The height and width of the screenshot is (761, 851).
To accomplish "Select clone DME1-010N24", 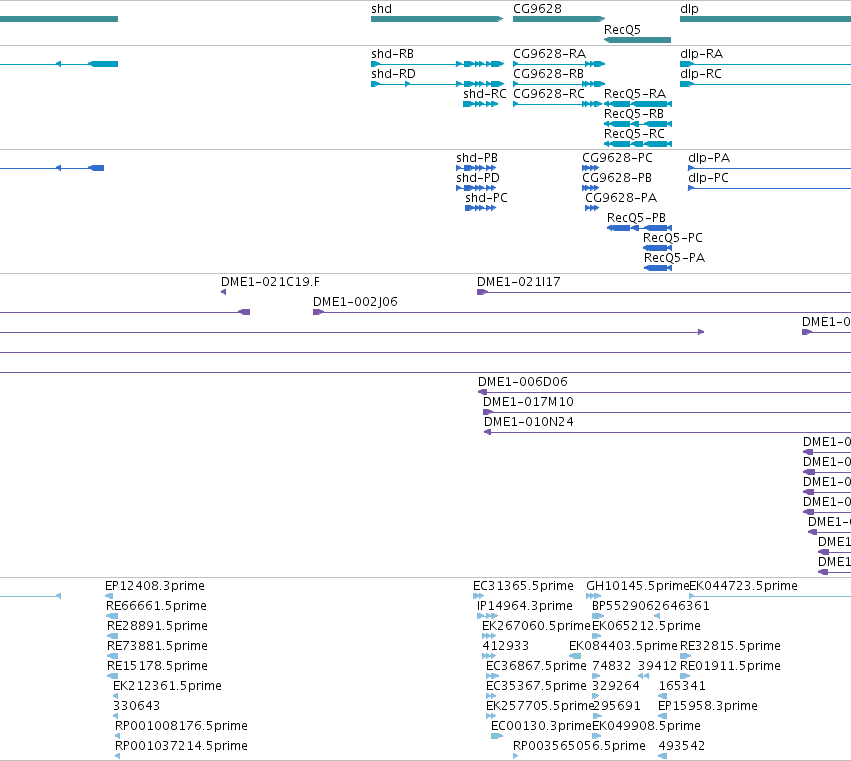I will coord(668,433).
